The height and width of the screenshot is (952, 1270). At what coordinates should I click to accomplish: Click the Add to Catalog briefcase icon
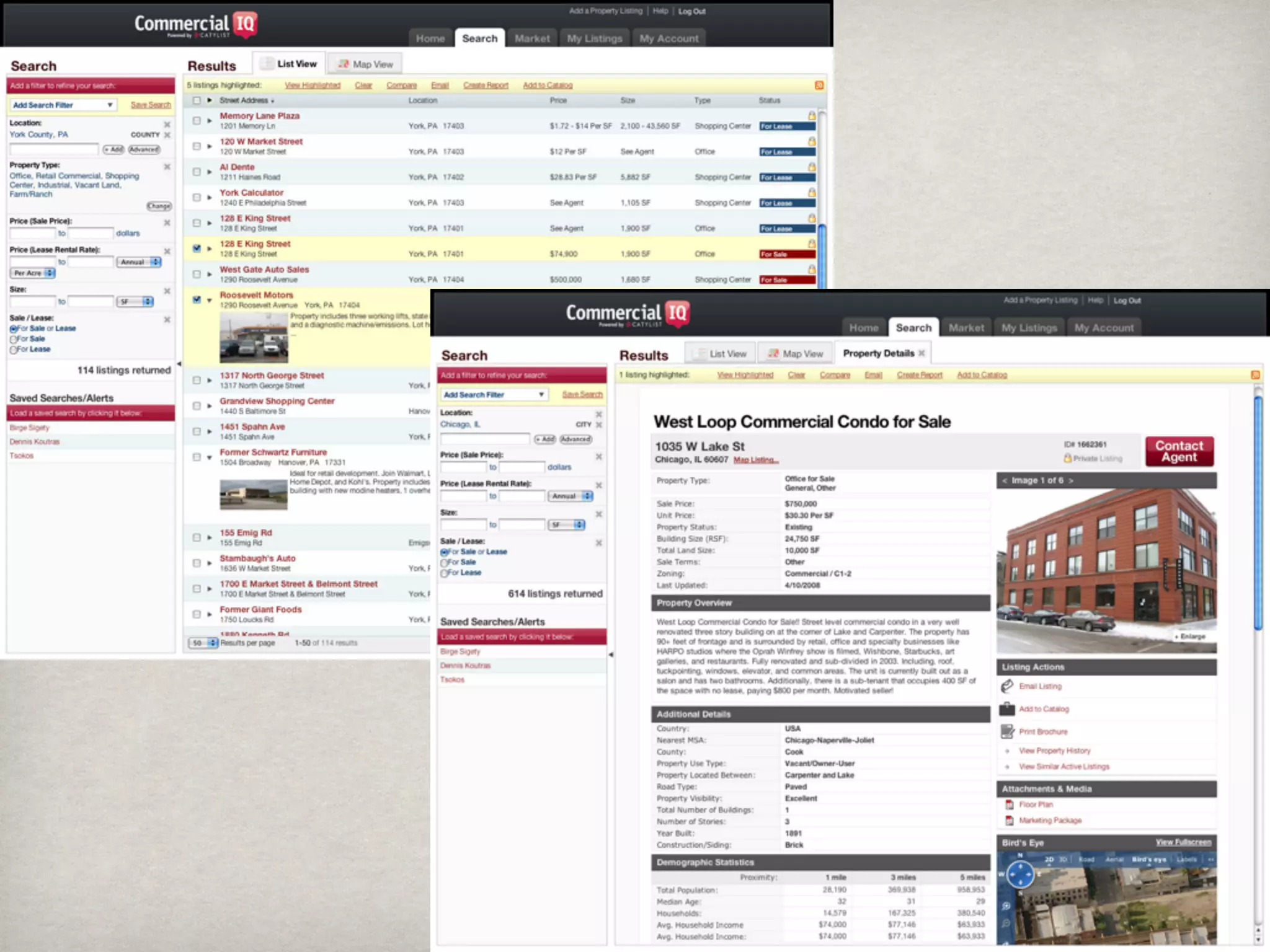point(1007,708)
